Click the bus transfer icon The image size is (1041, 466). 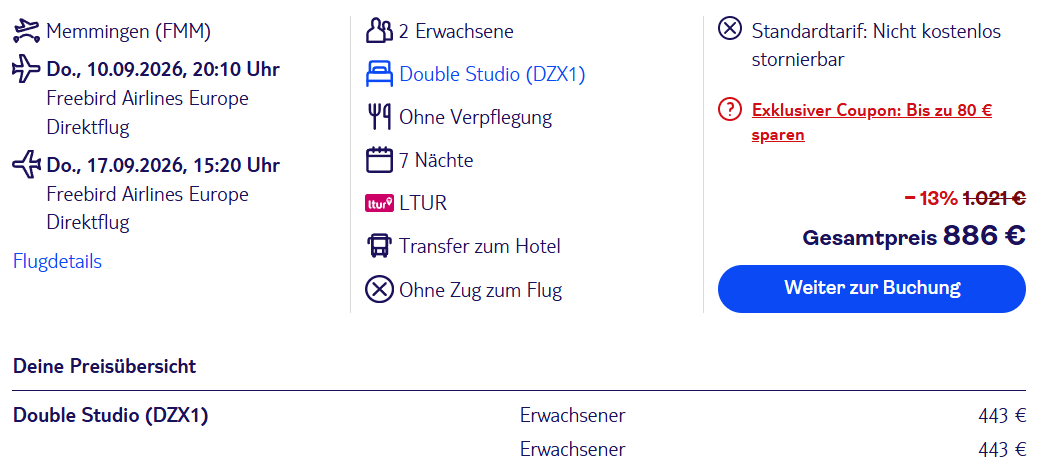(380, 246)
